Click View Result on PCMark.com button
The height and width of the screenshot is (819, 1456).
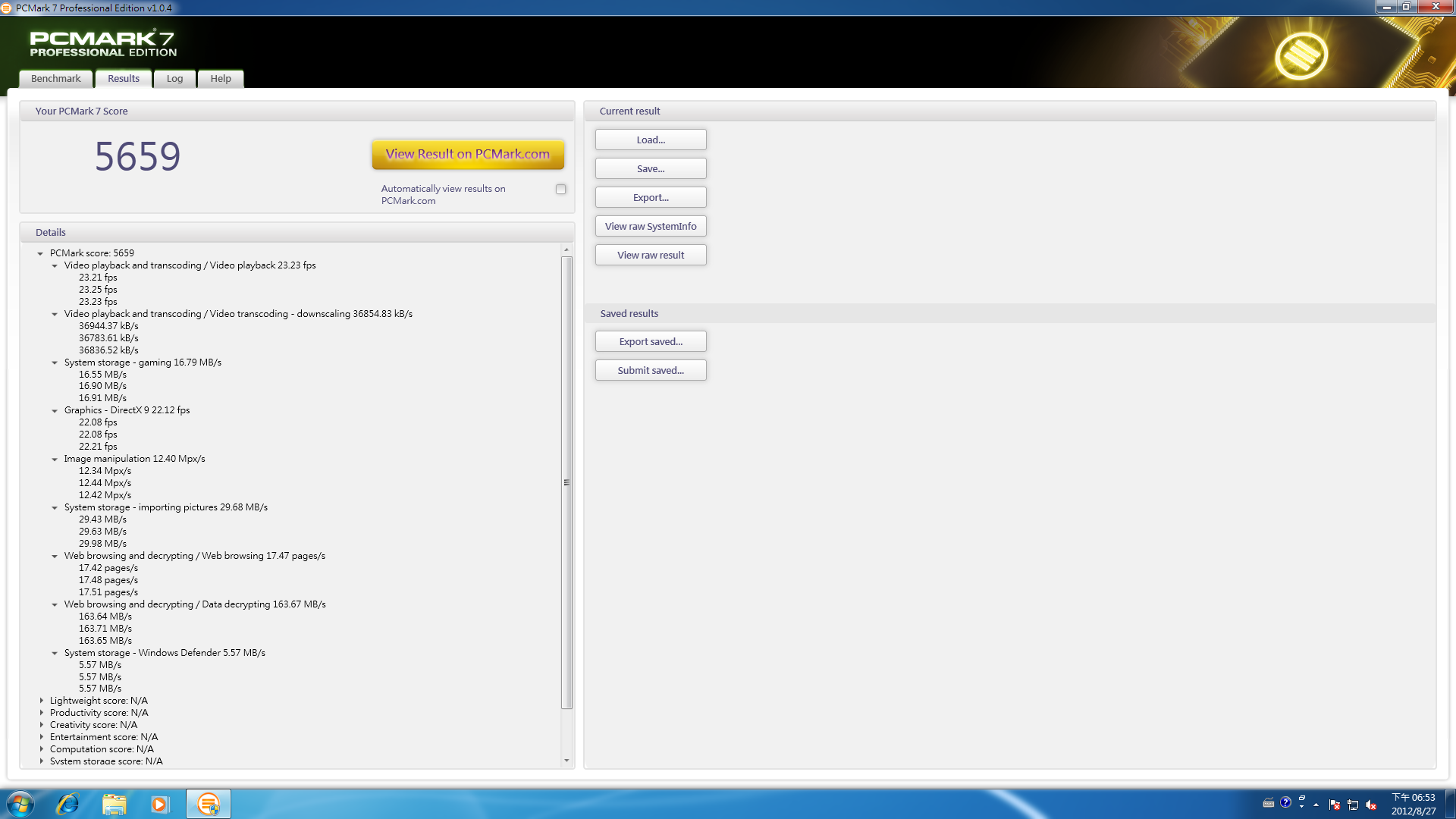468,154
